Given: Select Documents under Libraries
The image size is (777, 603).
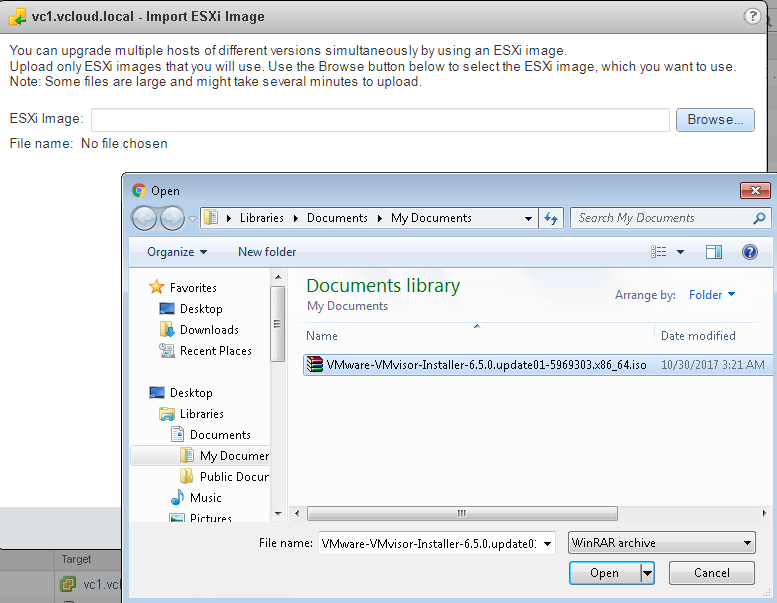Looking at the screenshot, I should (220, 435).
